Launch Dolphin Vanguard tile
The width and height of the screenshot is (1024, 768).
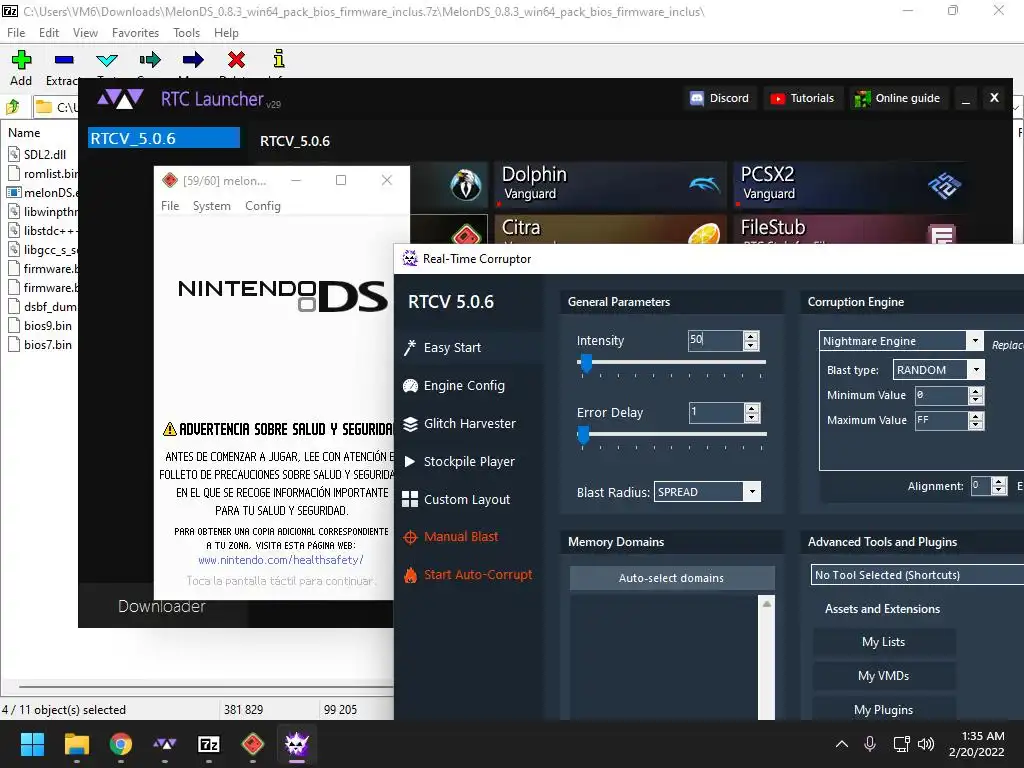point(610,185)
